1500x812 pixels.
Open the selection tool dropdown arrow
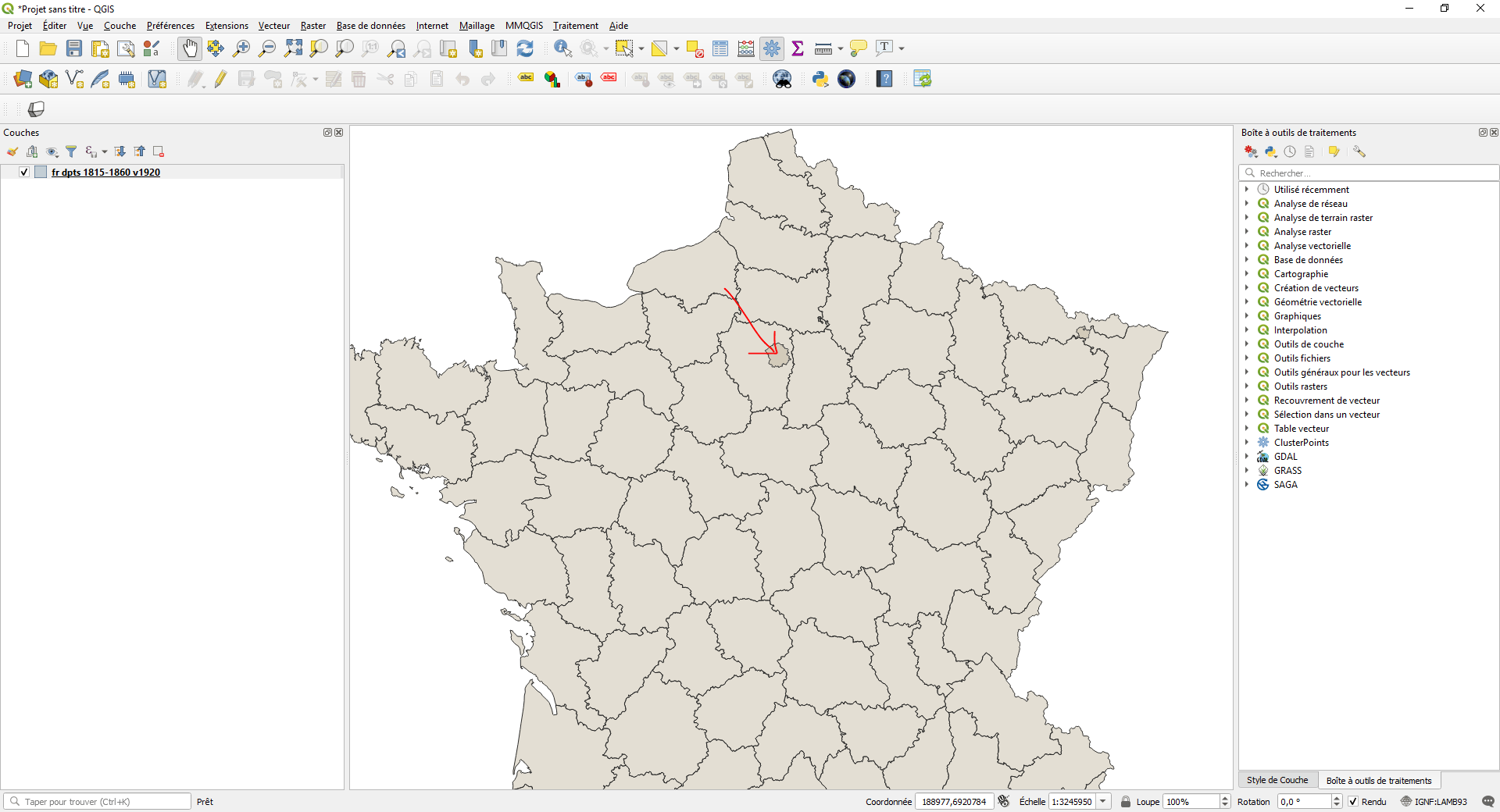pyautogui.click(x=641, y=48)
